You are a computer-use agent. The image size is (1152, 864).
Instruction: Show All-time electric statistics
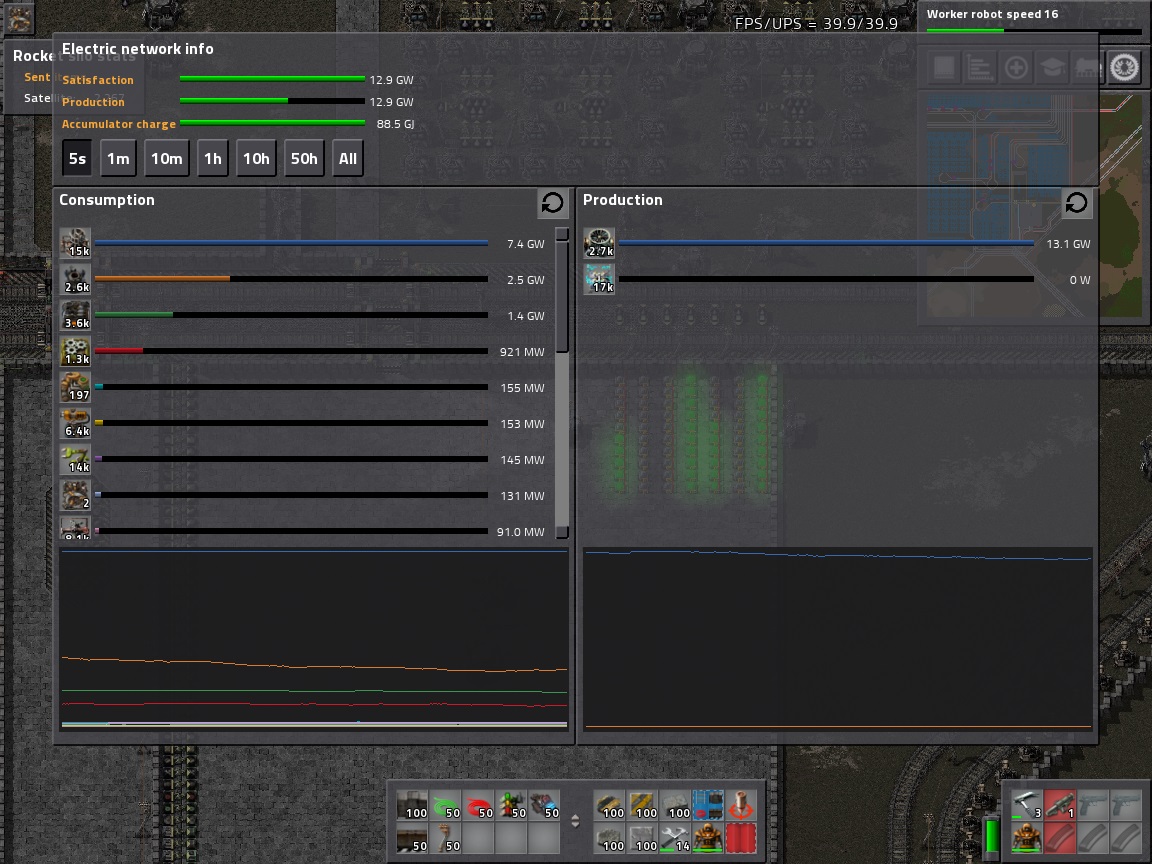[347, 159]
